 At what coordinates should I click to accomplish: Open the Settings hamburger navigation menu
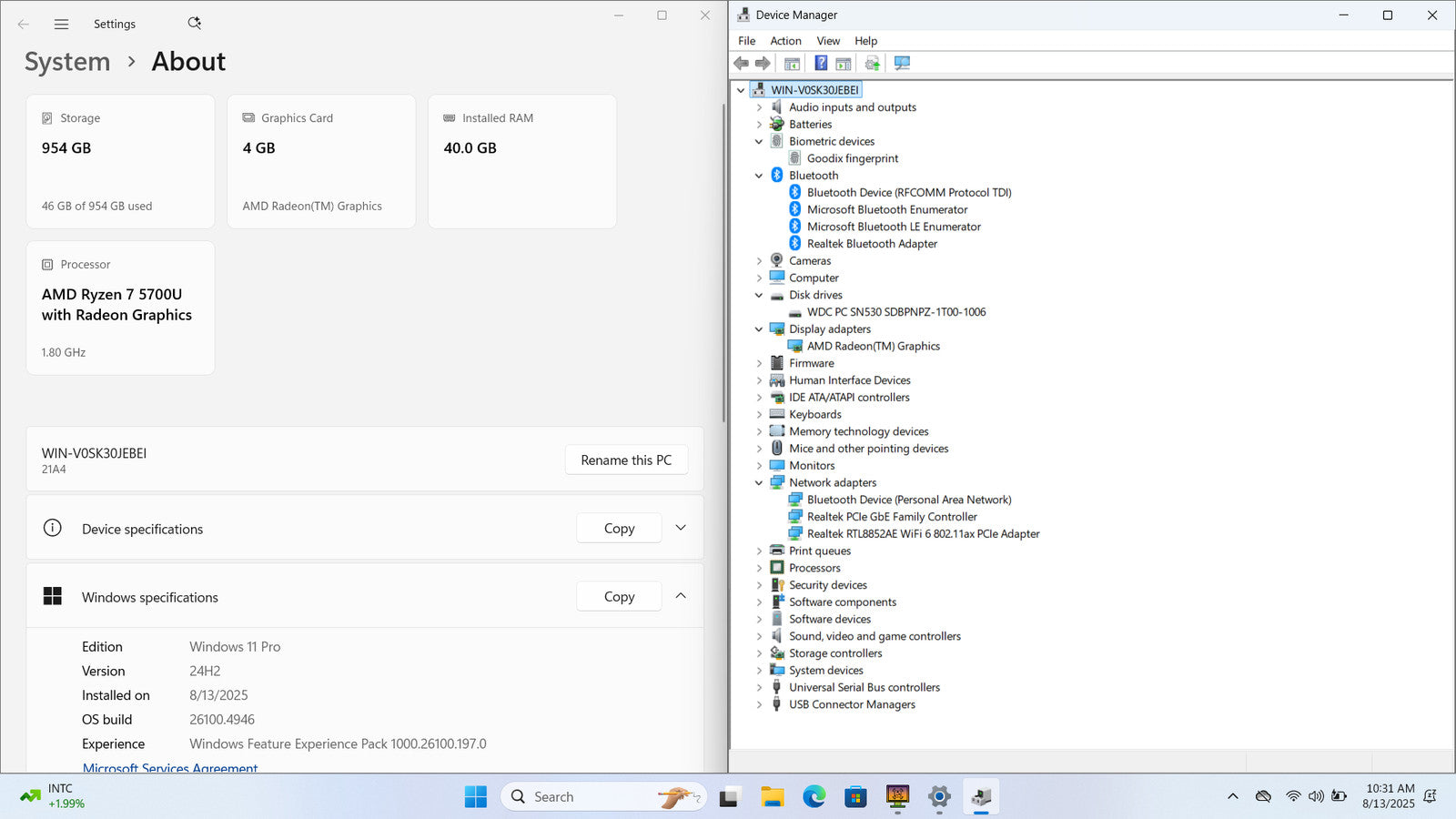pyautogui.click(x=61, y=25)
